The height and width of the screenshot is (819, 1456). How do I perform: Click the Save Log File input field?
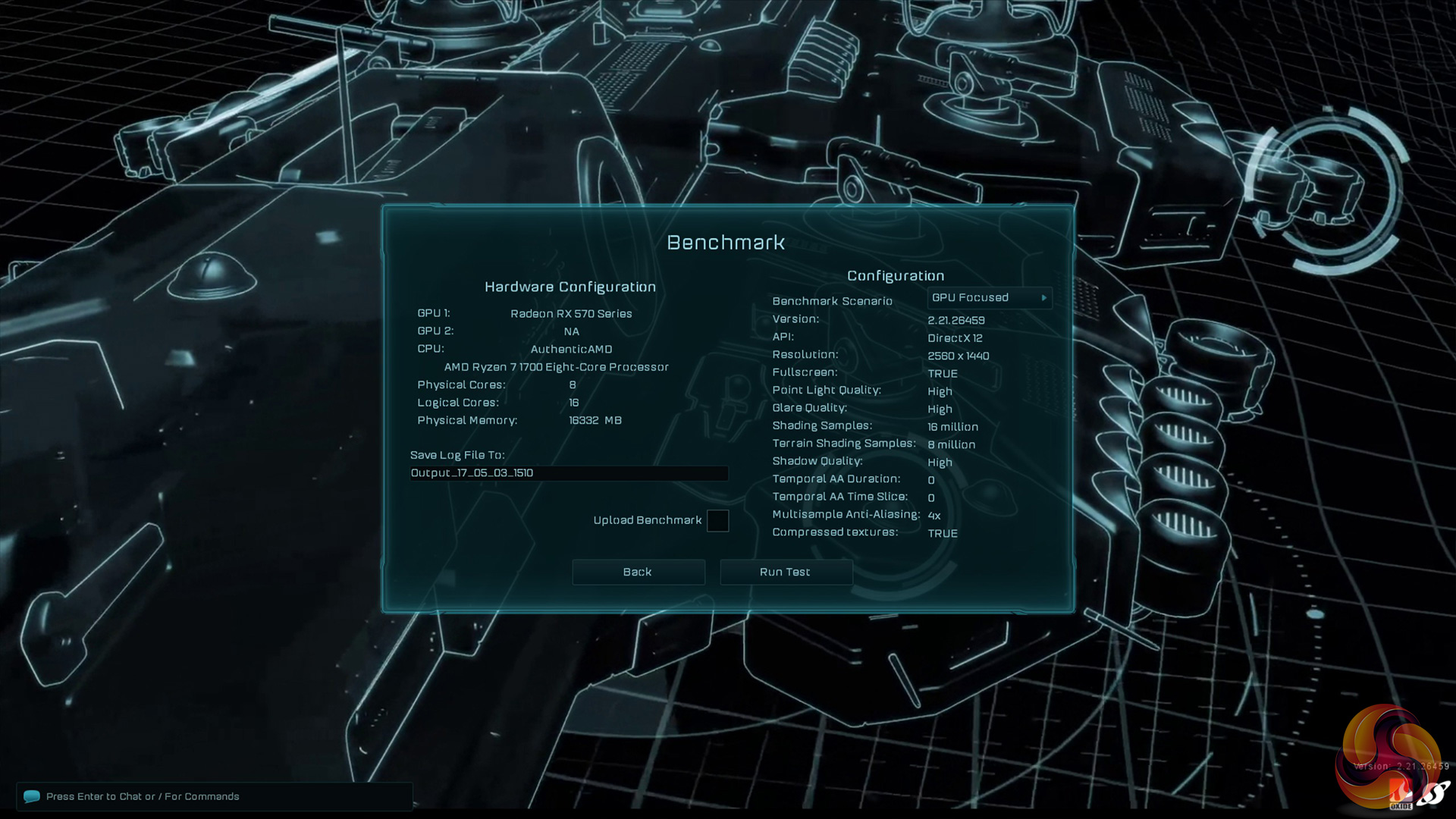click(569, 473)
